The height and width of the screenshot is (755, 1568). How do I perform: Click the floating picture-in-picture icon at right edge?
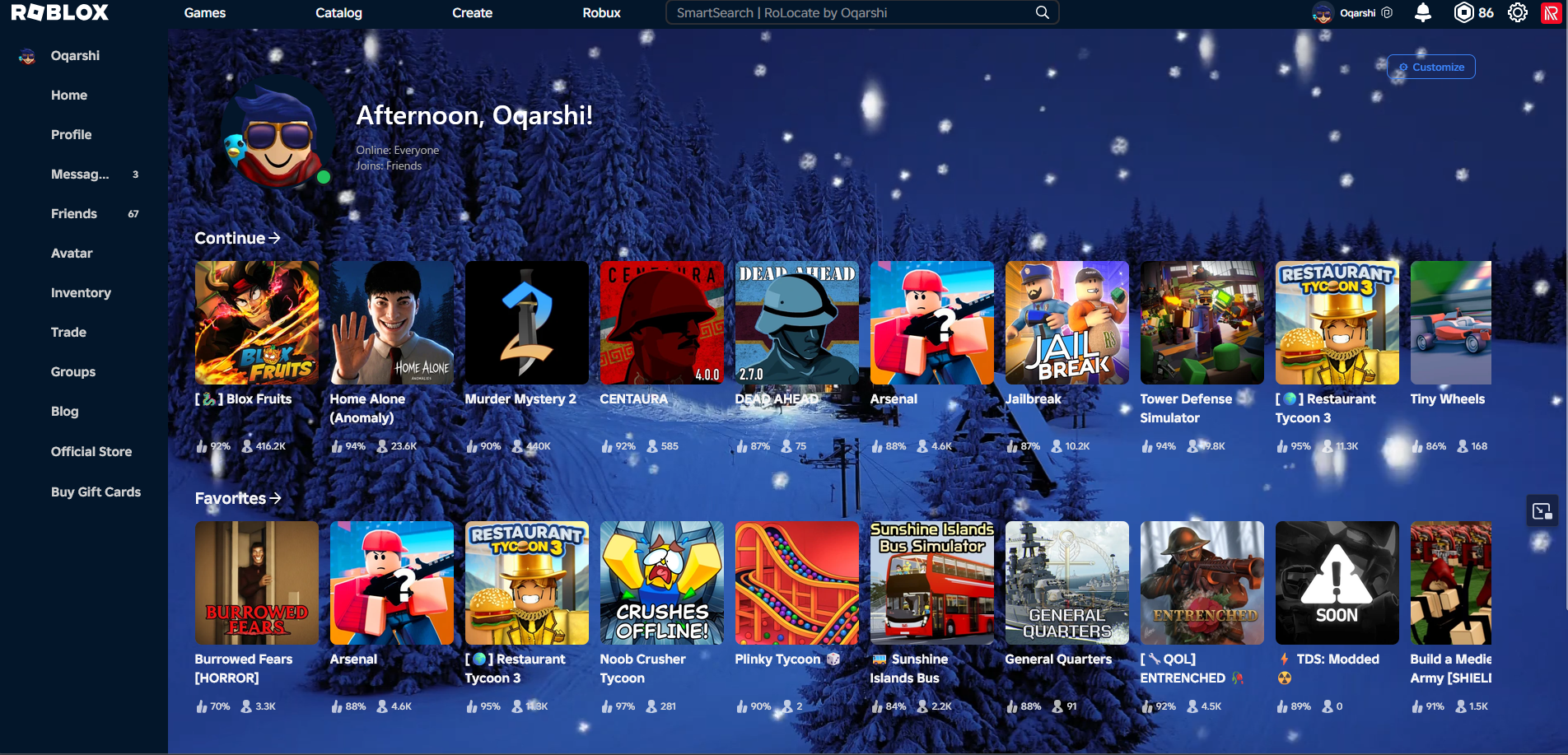pyautogui.click(x=1542, y=510)
